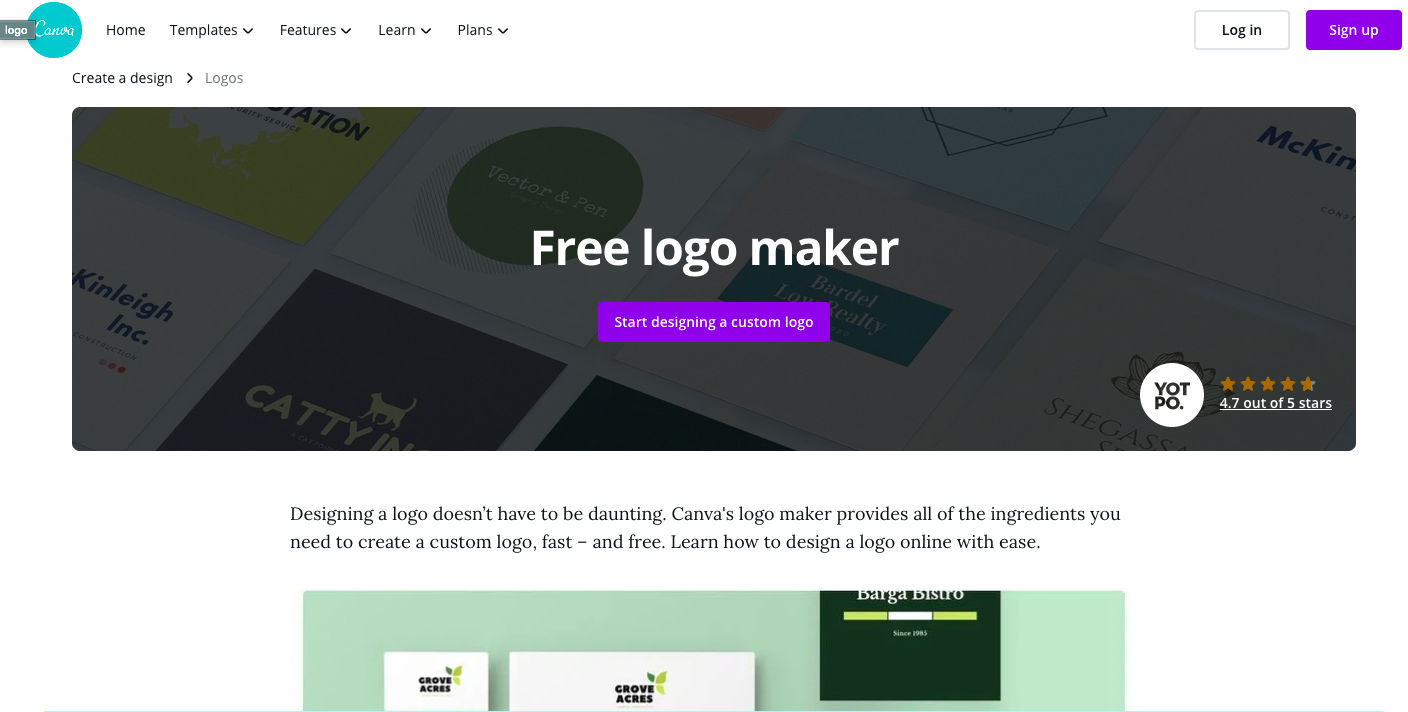
Task: Click the logo tooltip label
Action: coord(16,31)
